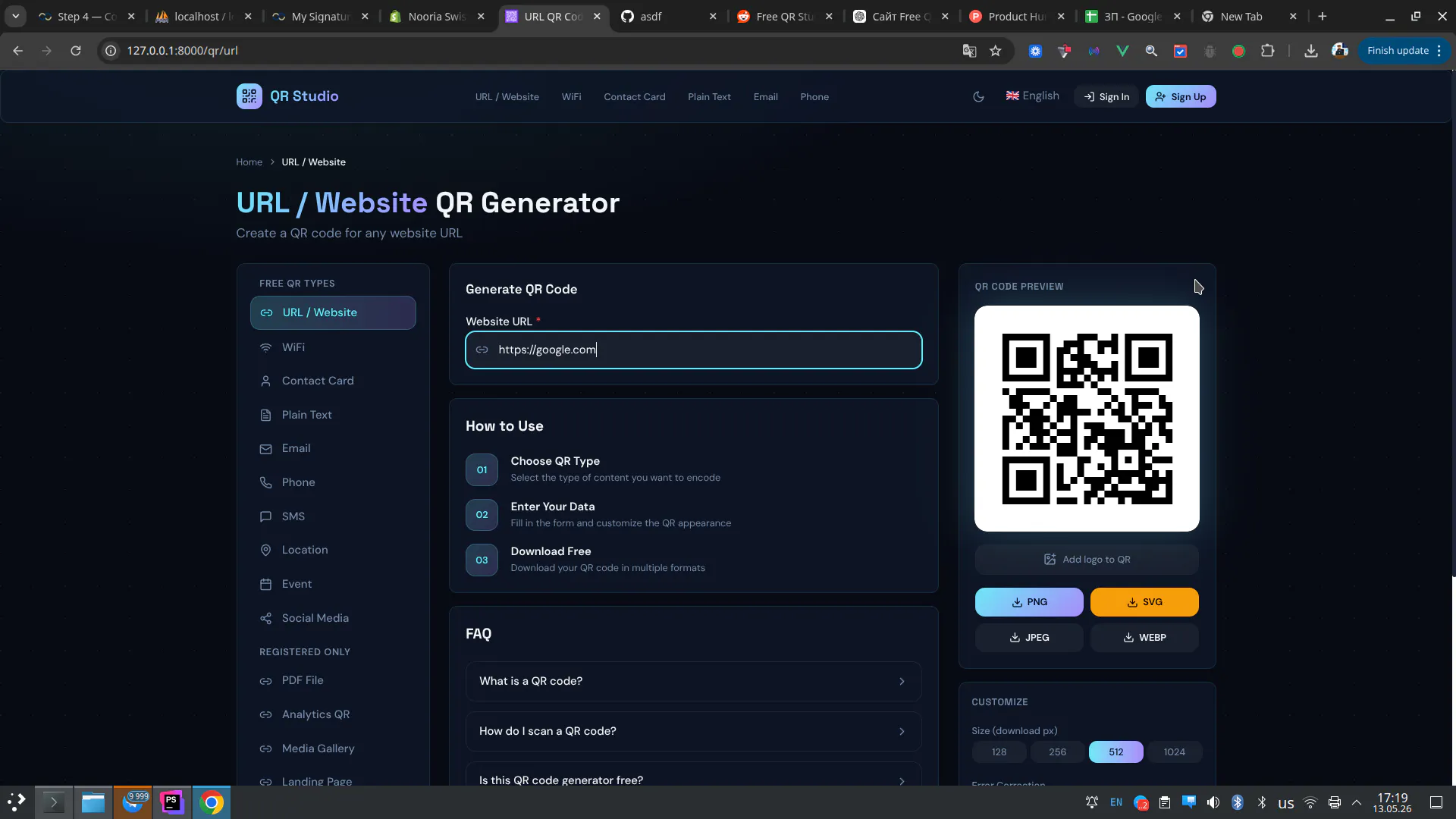Select download size 128
The width and height of the screenshot is (1456, 819).
click(x=999, y=752)
